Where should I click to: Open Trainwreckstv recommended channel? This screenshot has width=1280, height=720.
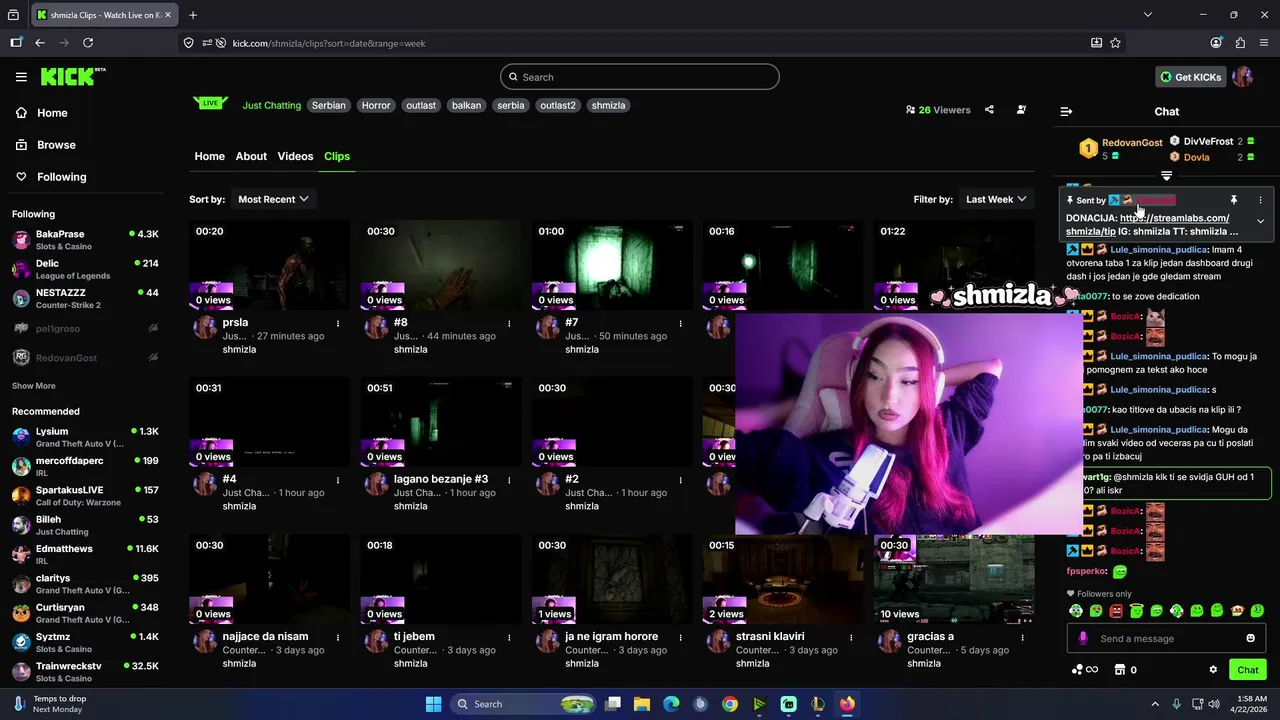[x=85, y=672]
